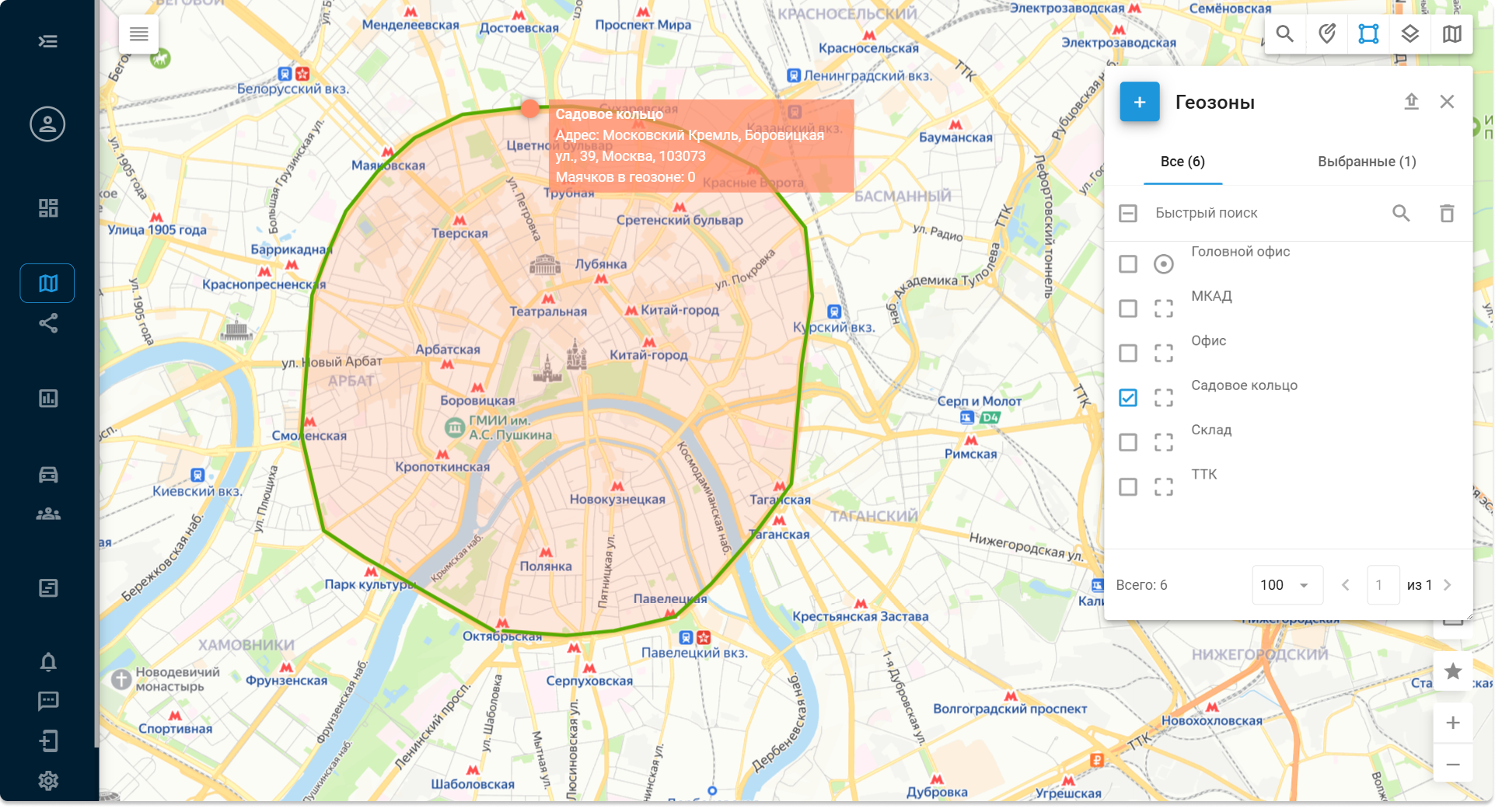
Task: Open the 100 rows-per-page dropdown
Action: (1287, 585)
